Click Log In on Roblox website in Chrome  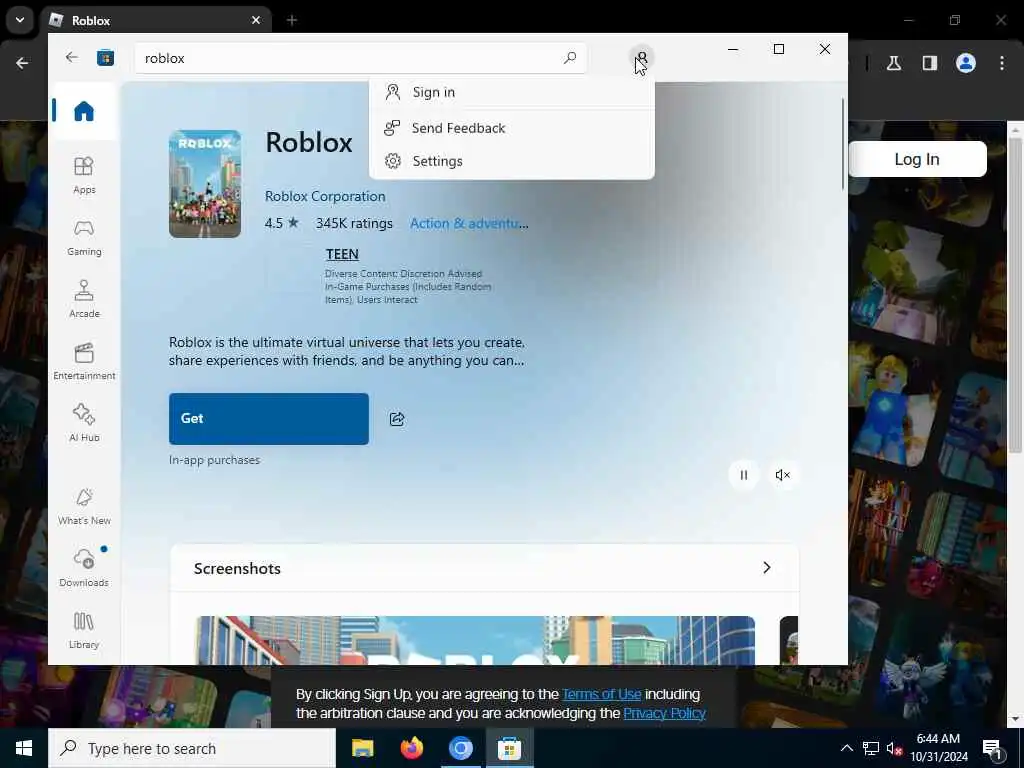(917, 159)
